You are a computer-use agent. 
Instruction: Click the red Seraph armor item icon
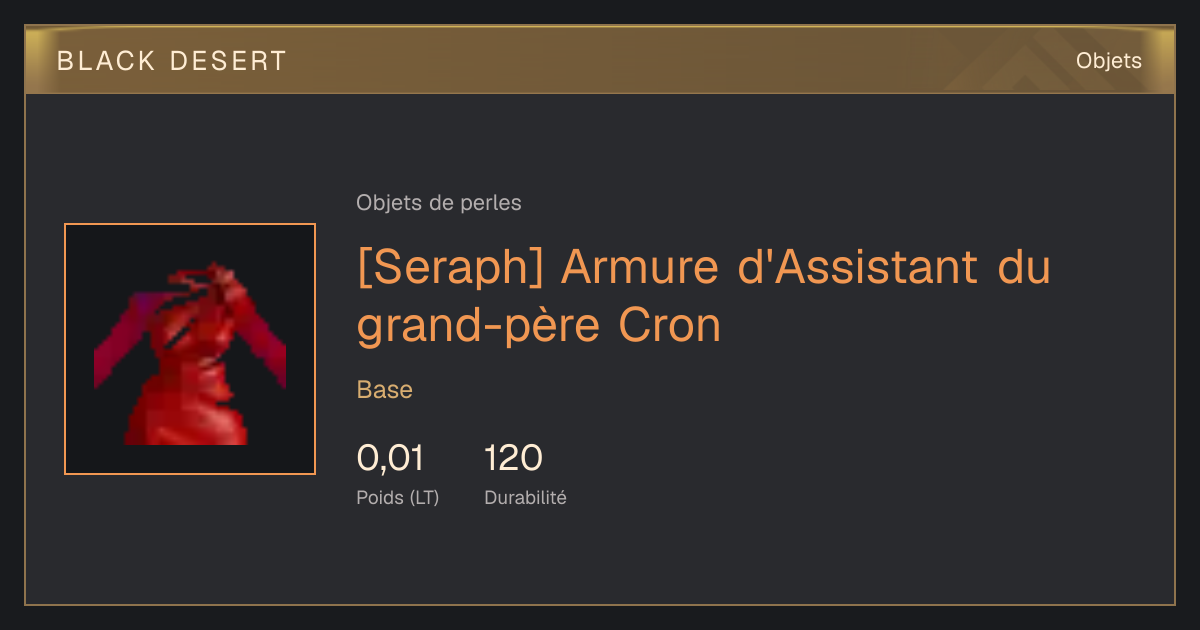190,349
